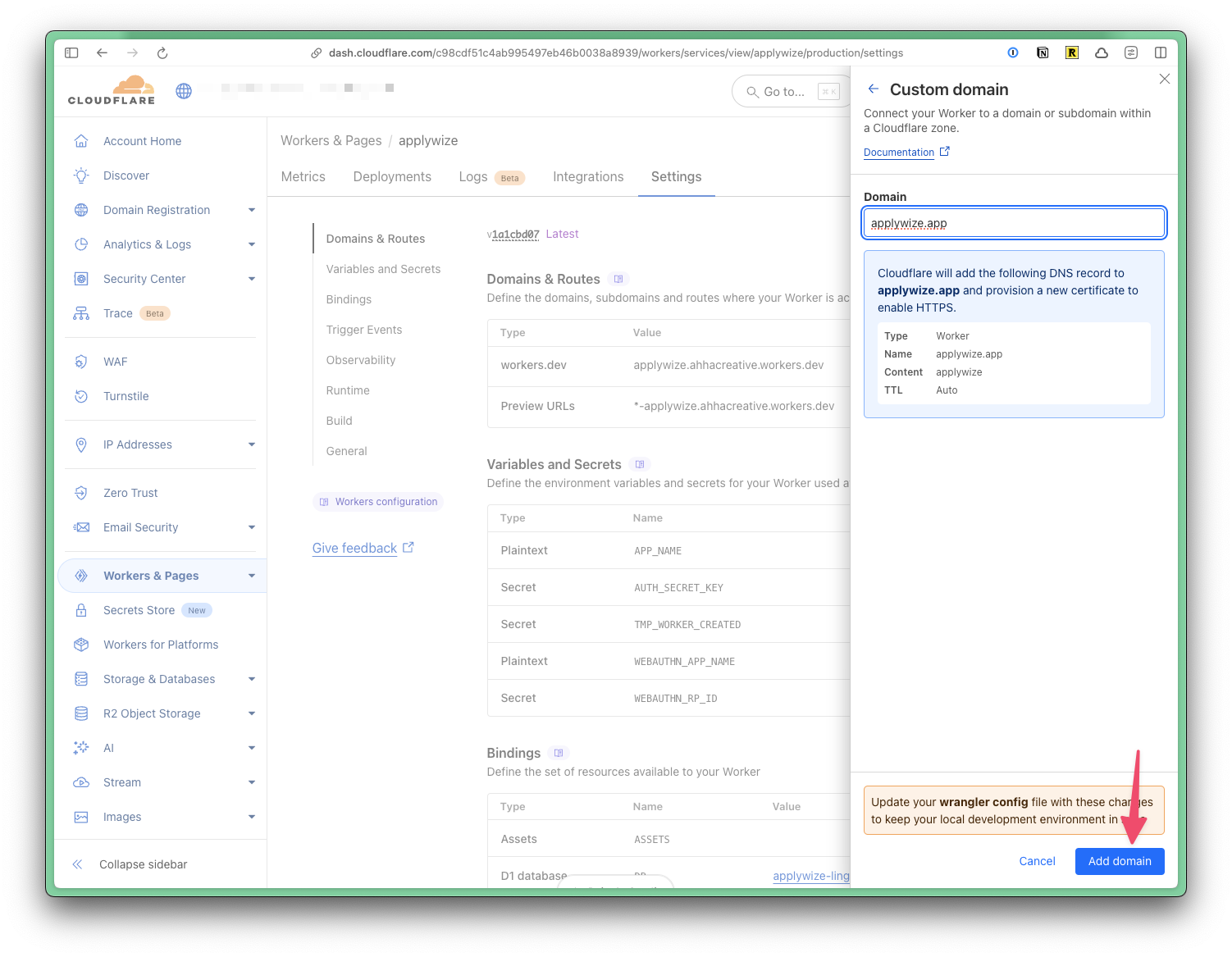Screen dimensions: 1232x957
Task: Click the Account Home house icon
Action: [x=81, y=141]
